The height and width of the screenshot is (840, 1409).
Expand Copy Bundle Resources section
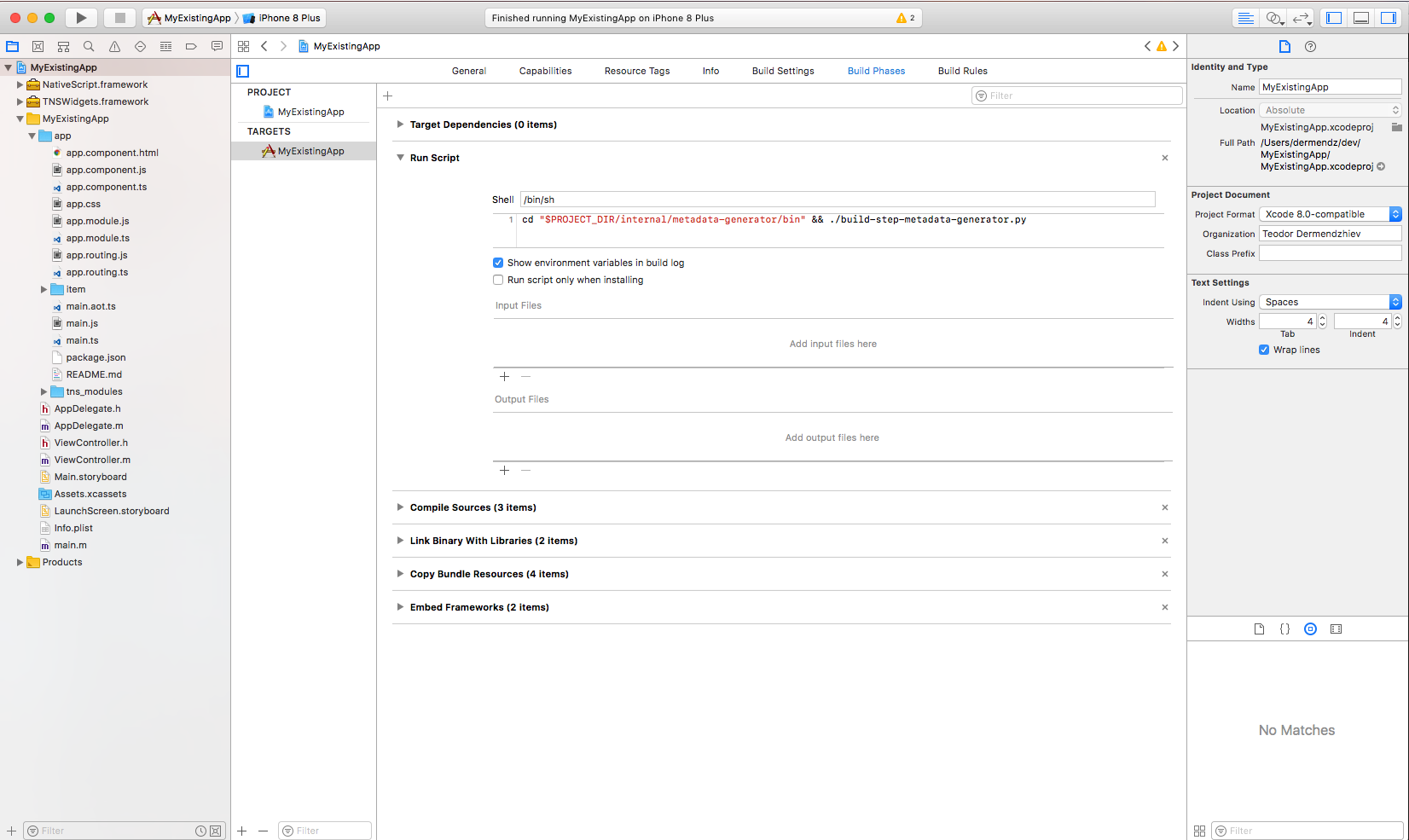point(400,574)
